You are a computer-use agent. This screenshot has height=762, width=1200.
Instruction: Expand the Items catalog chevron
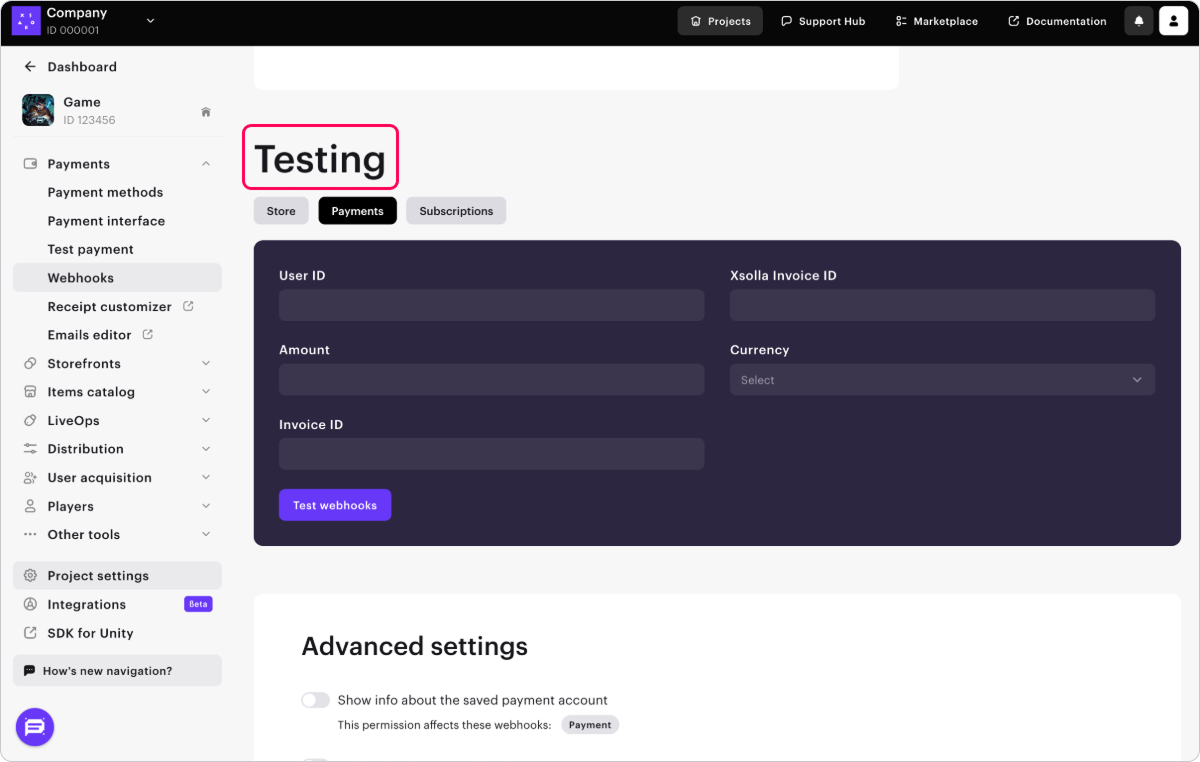tap(206, 392)
